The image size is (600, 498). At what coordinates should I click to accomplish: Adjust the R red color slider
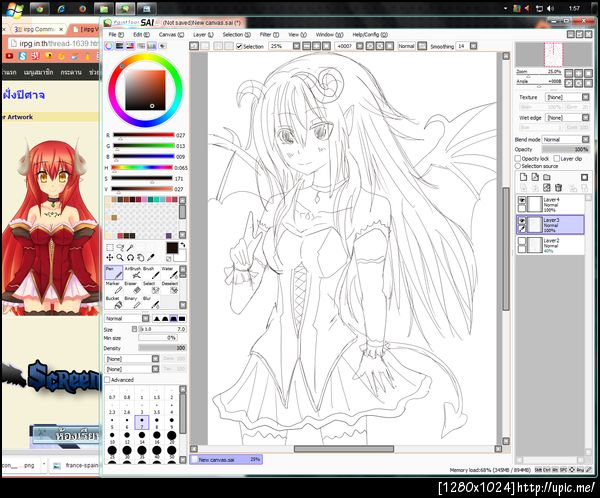pos(143,135)
